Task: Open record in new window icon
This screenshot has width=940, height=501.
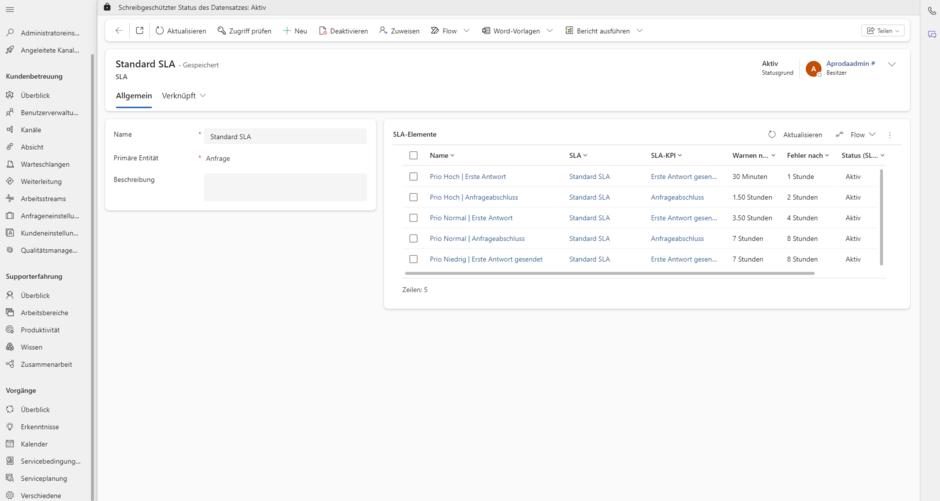Action: coord(140,31)
